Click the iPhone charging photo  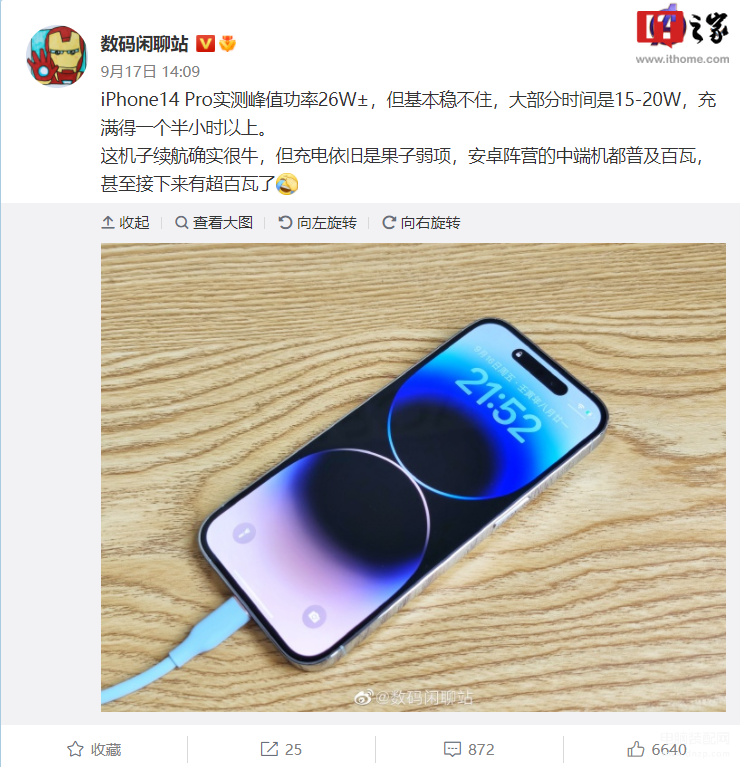click(413, 477)
